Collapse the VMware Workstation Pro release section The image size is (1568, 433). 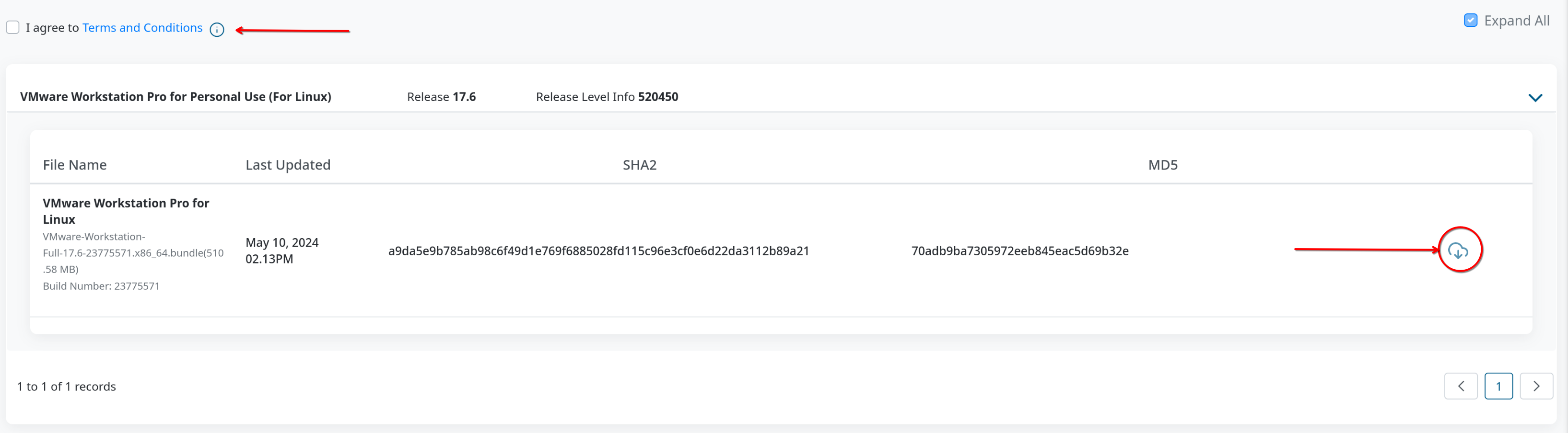coord(1534,98)
